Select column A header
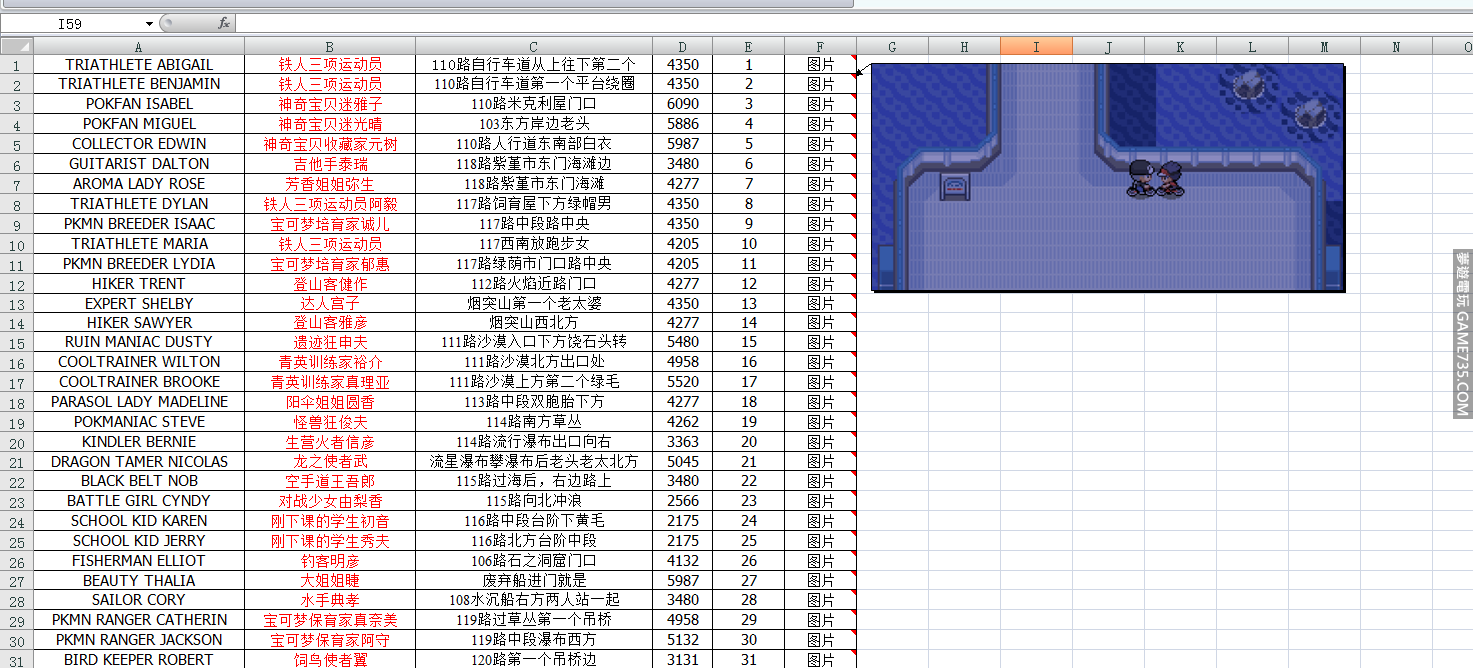This screenshot has width=1473, height=668. click(x=139, y=46)
